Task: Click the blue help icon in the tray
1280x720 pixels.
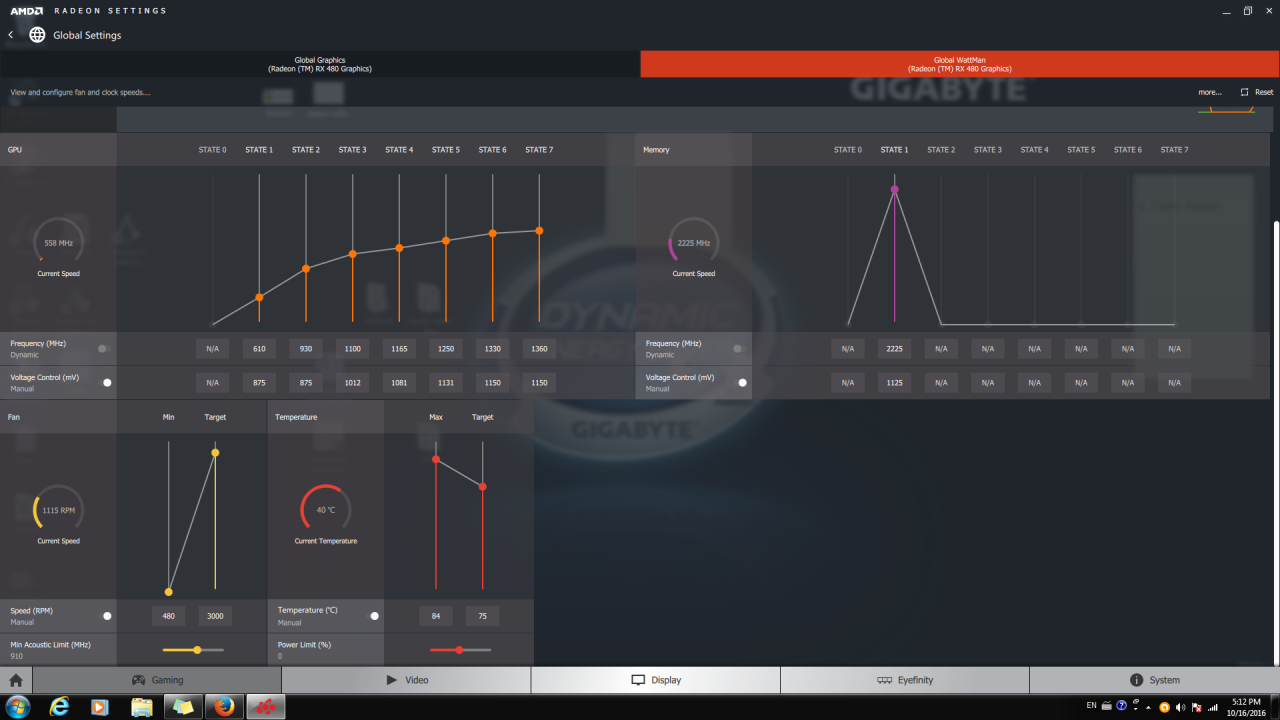Action: pyautogui.click(x=1122, y=706)
